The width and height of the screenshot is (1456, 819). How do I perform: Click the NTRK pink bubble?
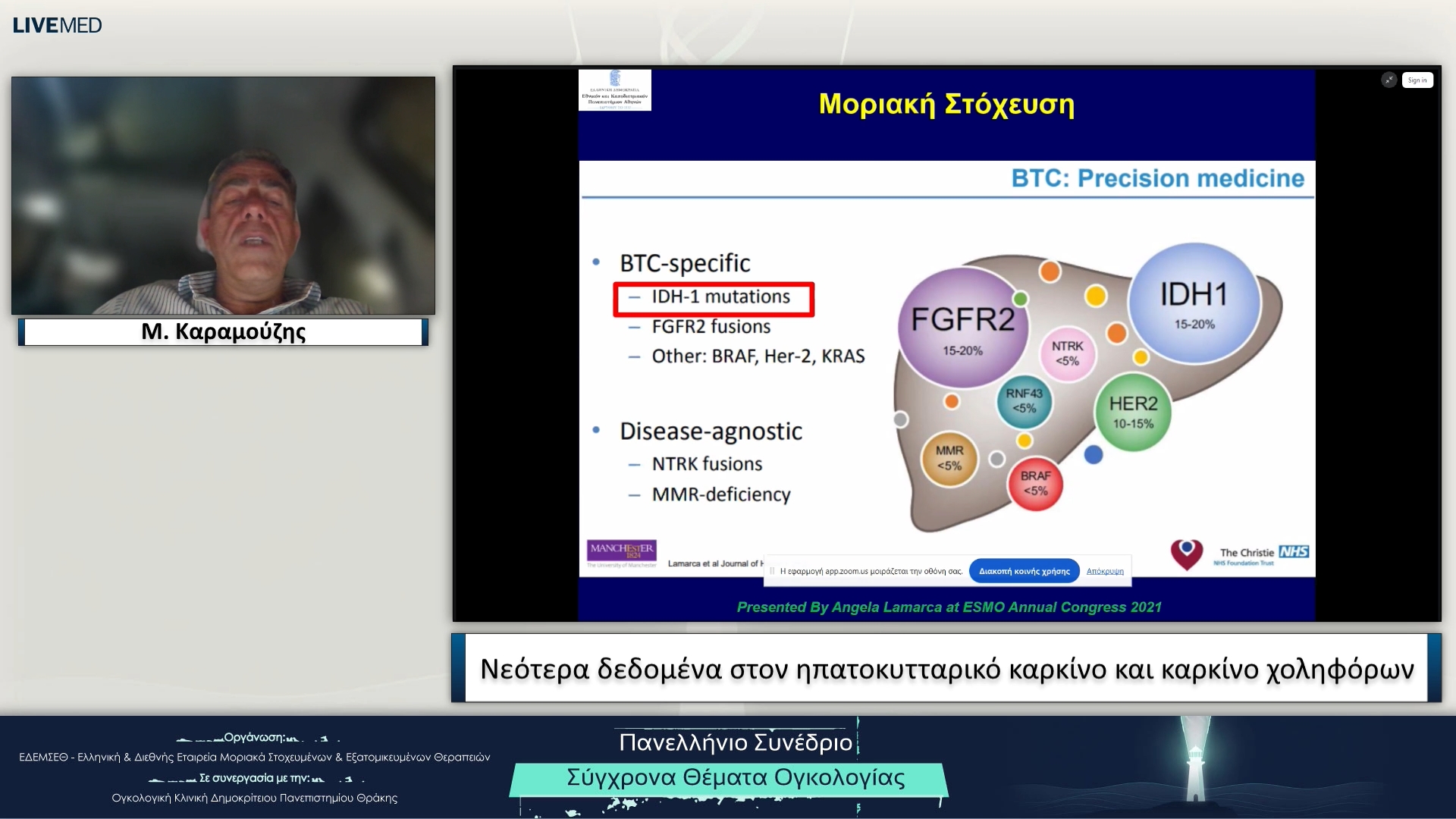click(x=1067, y=353)
